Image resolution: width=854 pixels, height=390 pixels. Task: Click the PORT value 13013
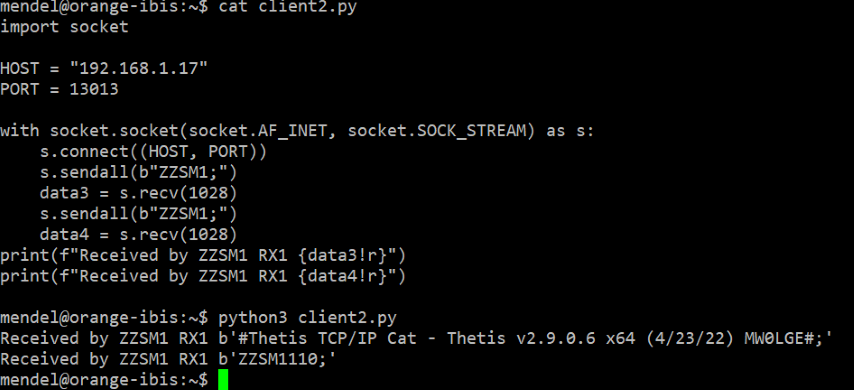[94, 89]
